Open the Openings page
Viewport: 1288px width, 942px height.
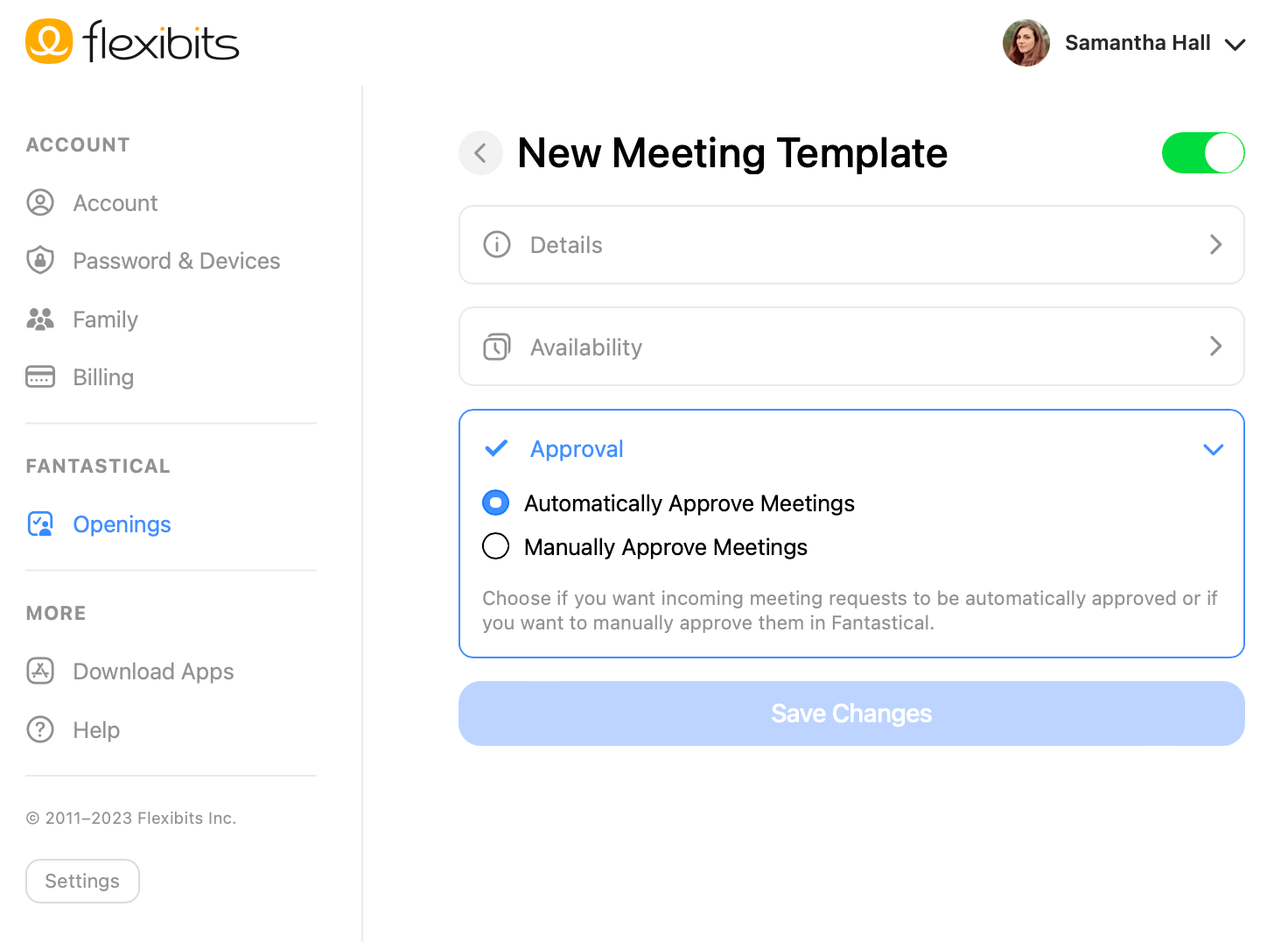122,524
